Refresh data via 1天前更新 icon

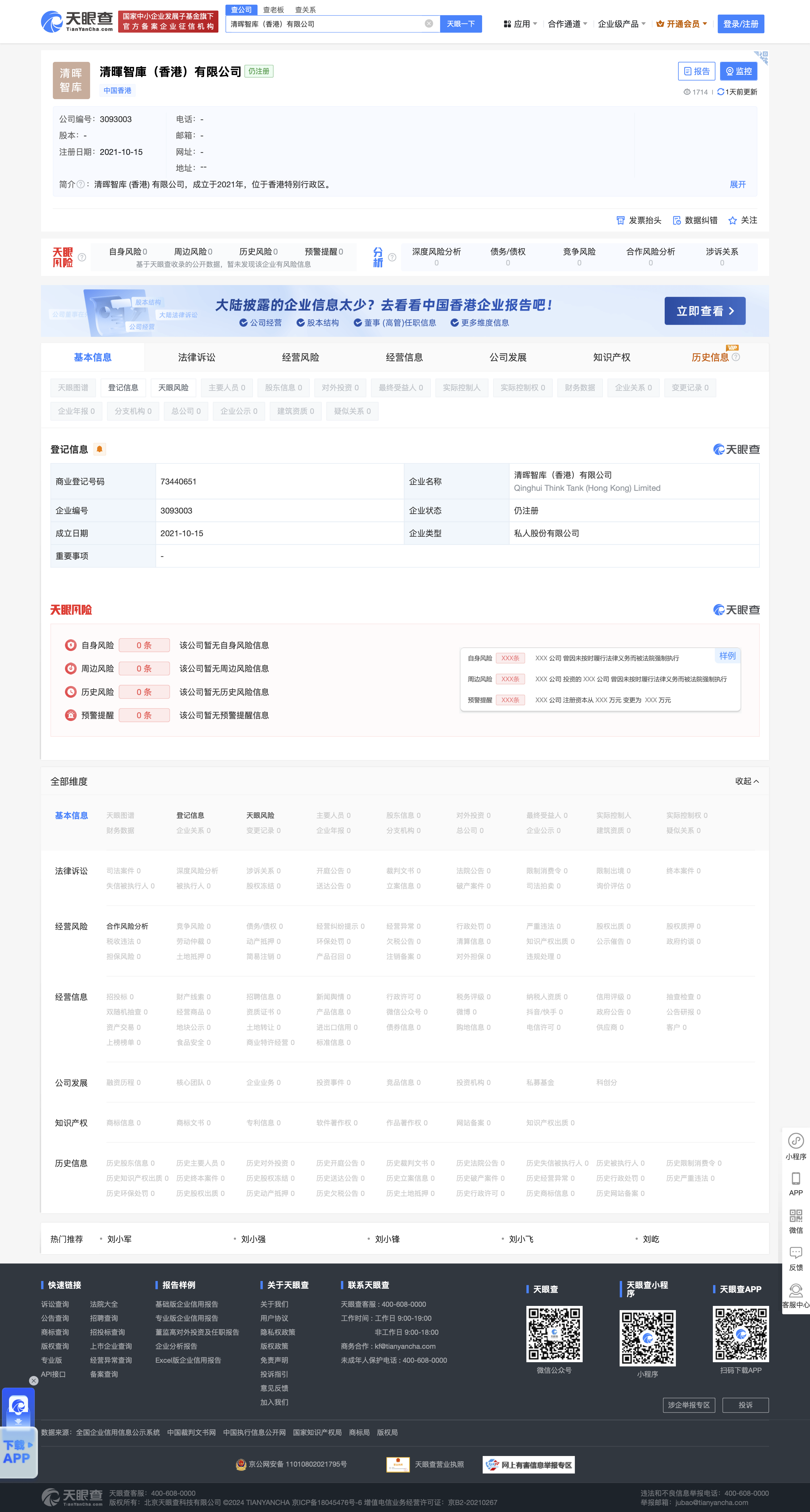click(720, 92)
